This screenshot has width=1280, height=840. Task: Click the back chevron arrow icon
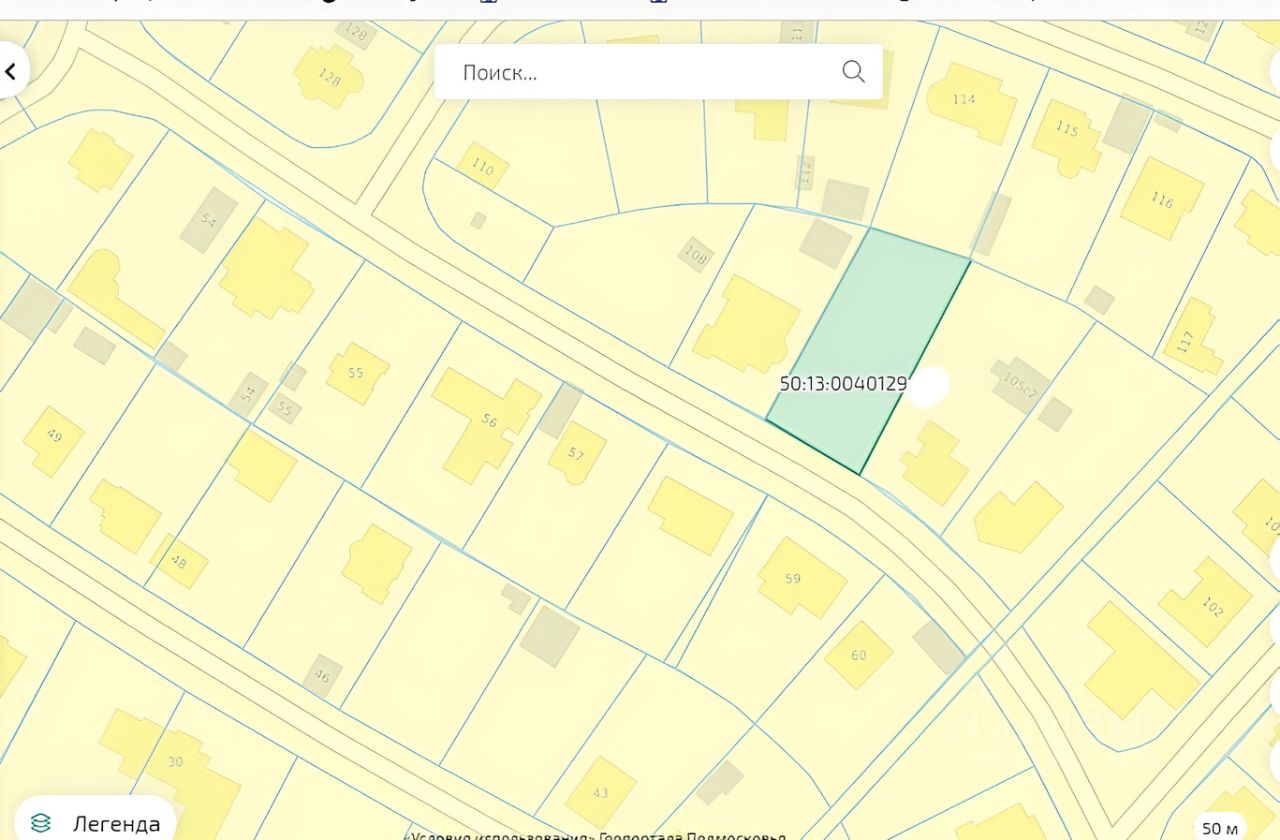tap(12, 72)
